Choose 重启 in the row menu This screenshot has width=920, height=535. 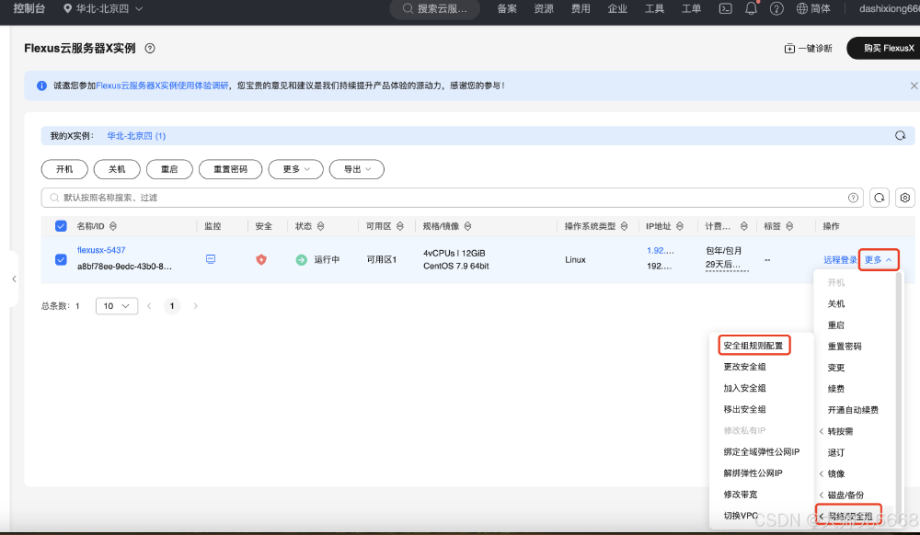(836, 324)
